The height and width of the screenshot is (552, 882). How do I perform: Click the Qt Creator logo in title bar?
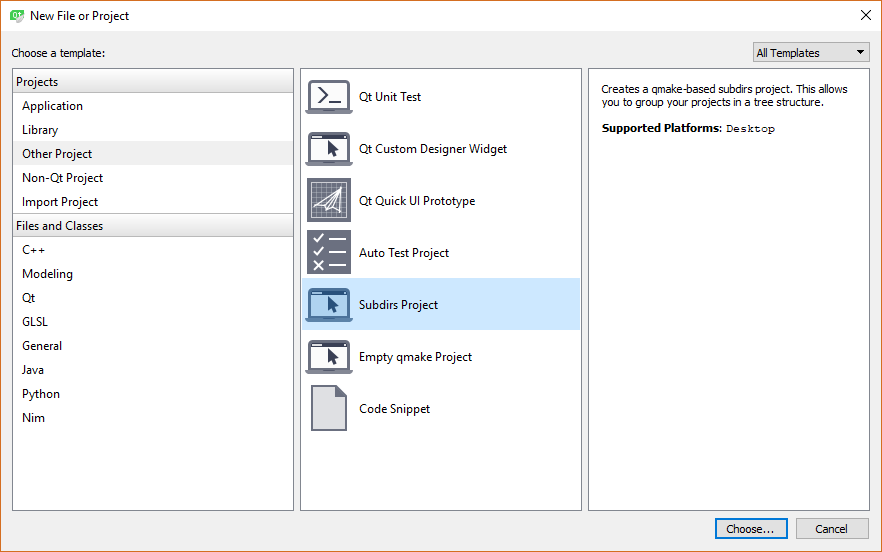[17, 15]
